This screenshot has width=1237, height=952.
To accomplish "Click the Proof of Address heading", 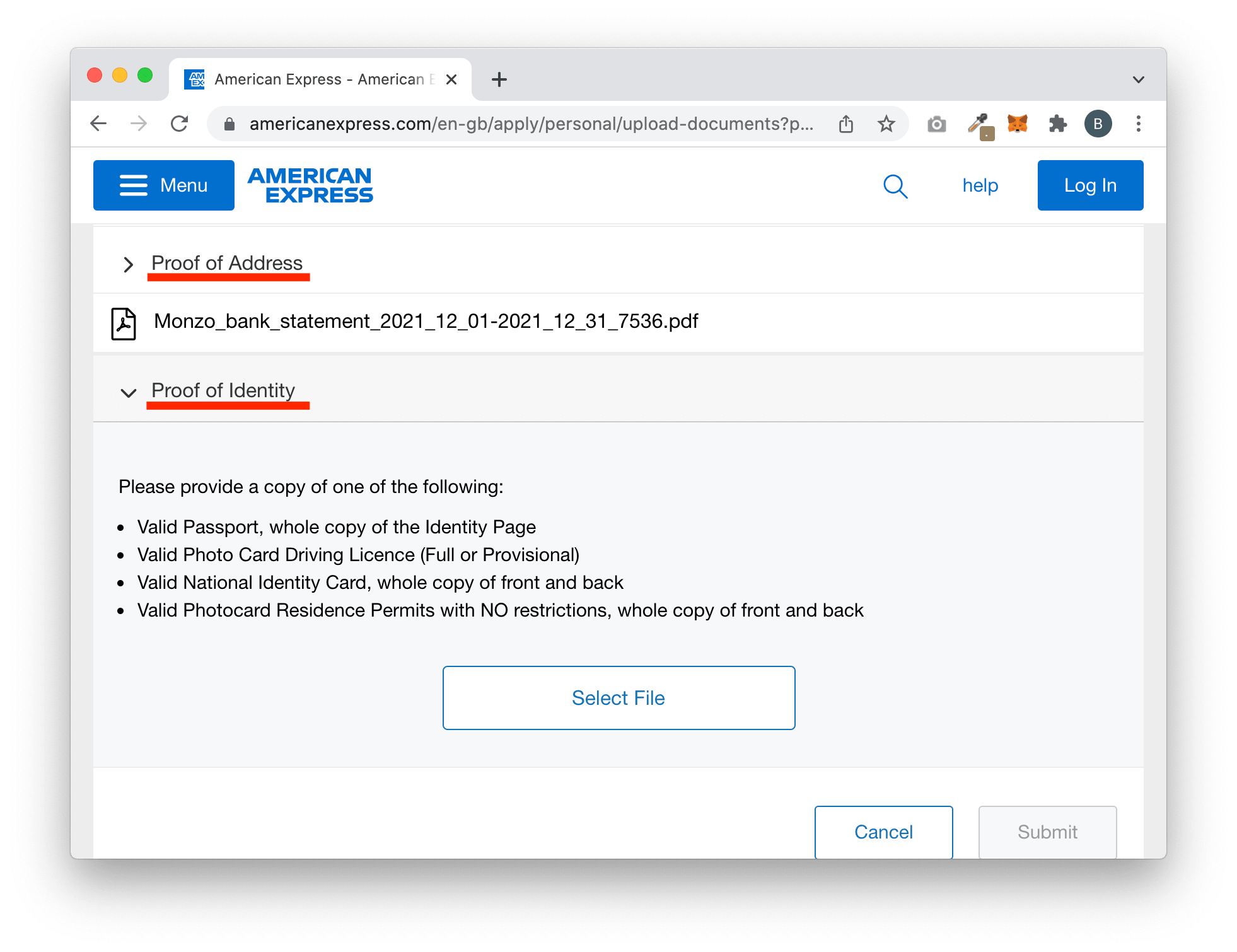I will pyautogui.click(x=227, y=263).
